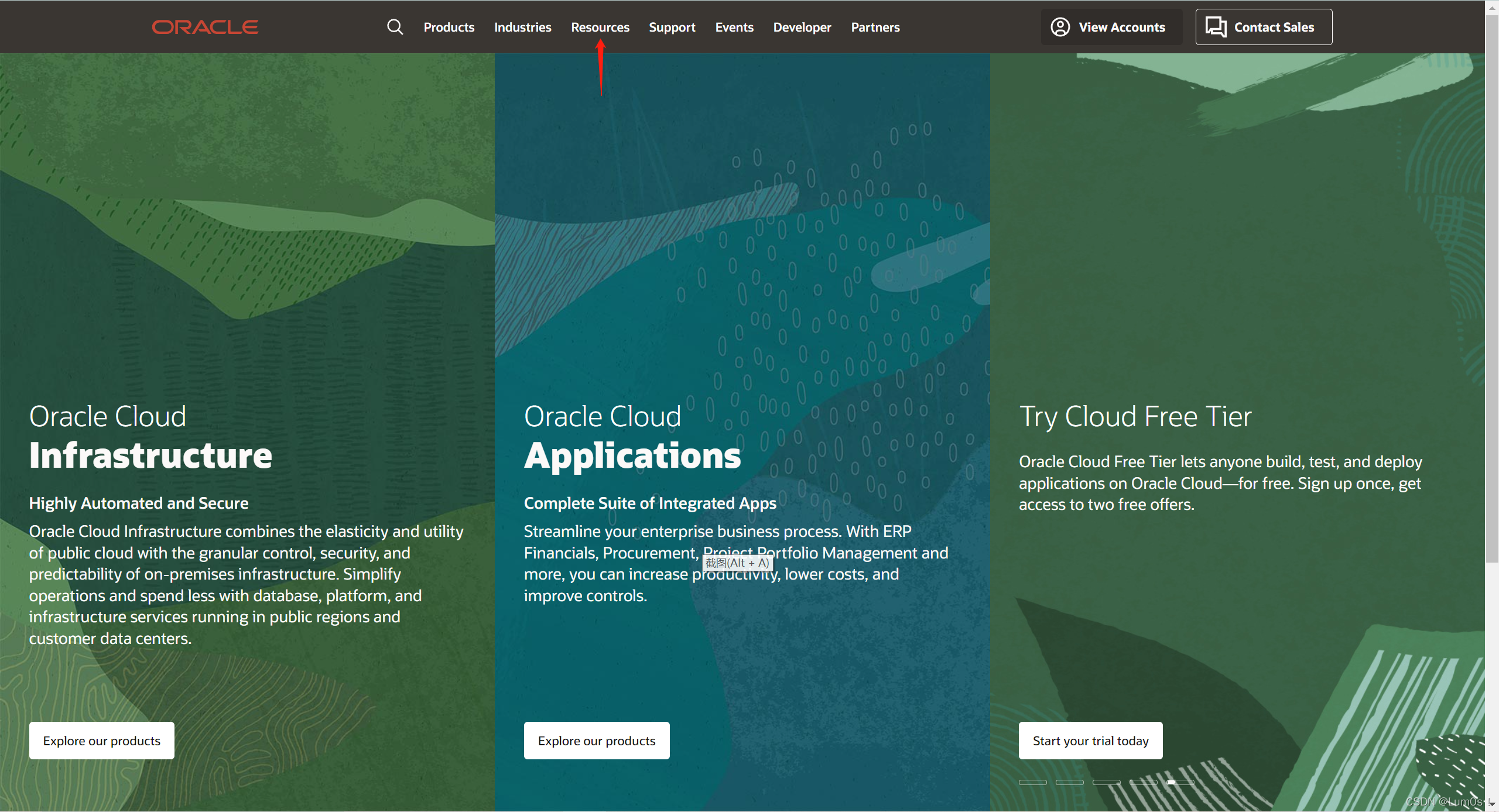Image resolution: width=1499 pixels, height=812 pixels.
Task: Select the Events menu item
Action: [x=734, y=27]
